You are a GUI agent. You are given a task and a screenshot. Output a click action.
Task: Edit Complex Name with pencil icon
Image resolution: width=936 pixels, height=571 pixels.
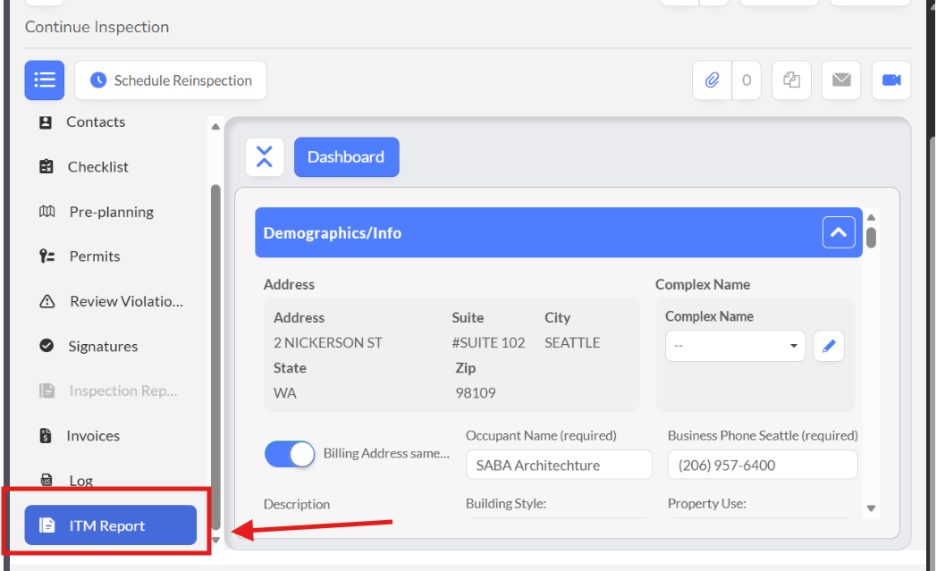[828, 347]
